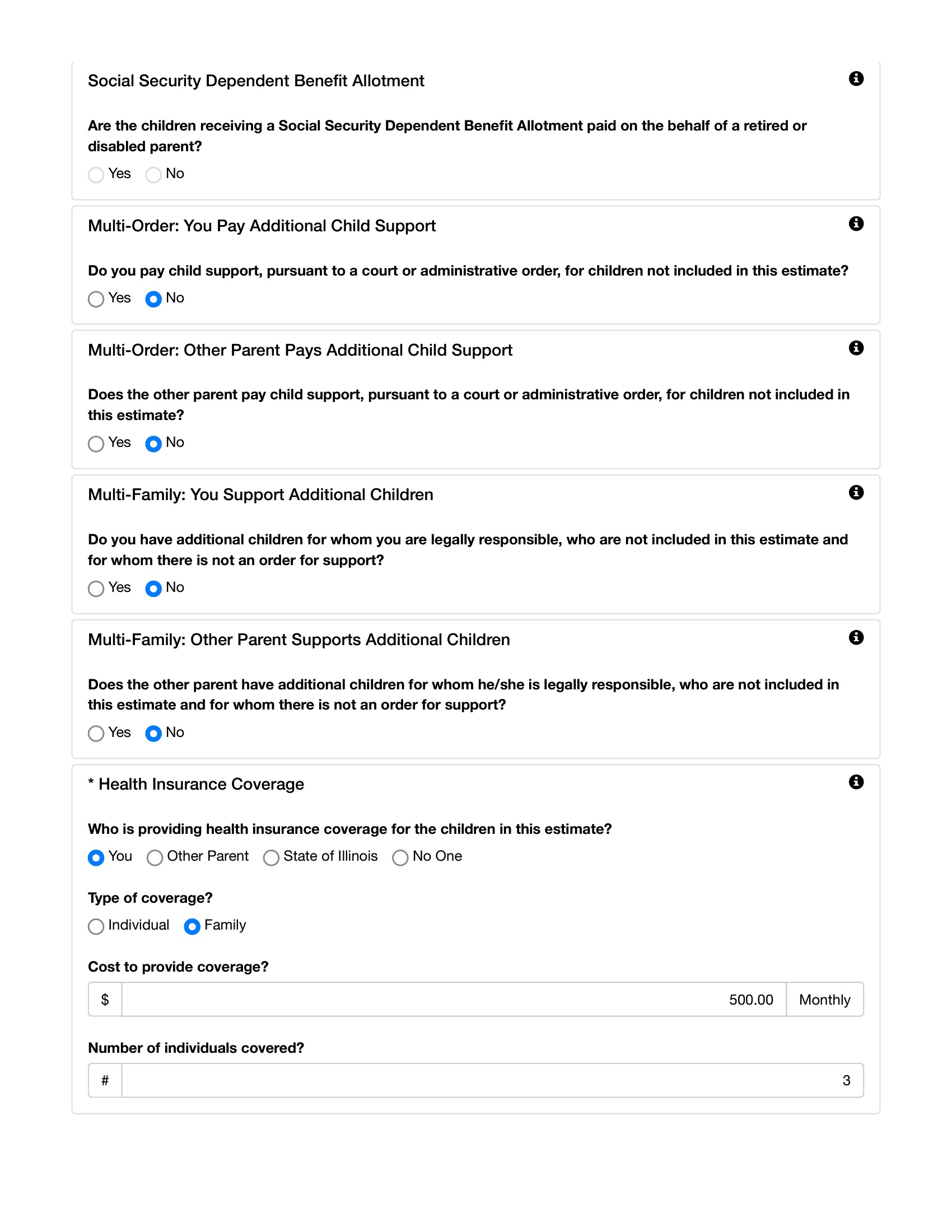Pick No One for health insurance coverage
Screen dimensions: 952x1232
[400, 858]
